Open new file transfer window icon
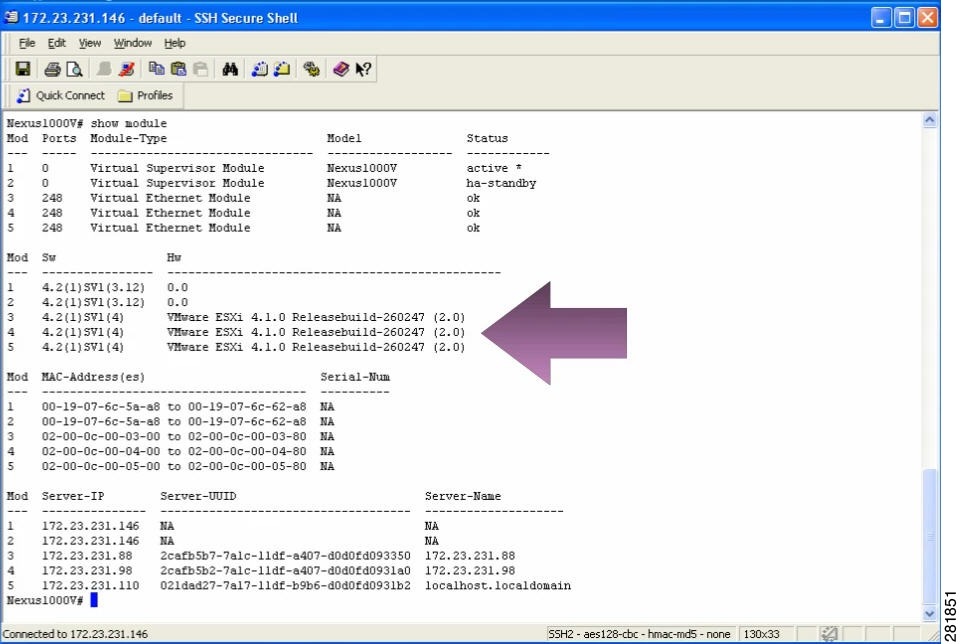This screenshot has height=644, width=960. [x=282, y=69]
